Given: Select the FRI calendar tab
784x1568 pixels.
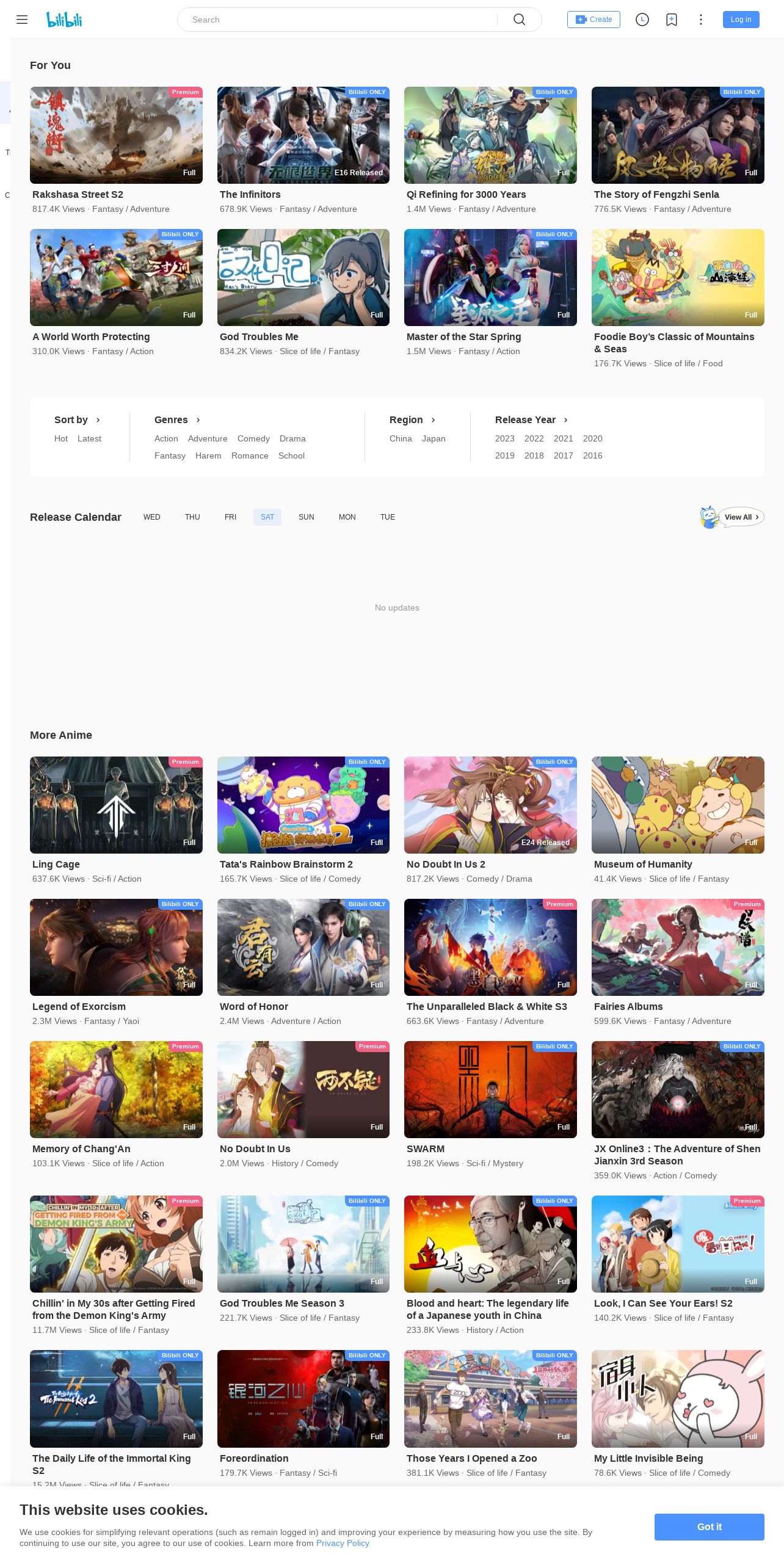Looking at the screenshot, I should (x=230, y=517).
